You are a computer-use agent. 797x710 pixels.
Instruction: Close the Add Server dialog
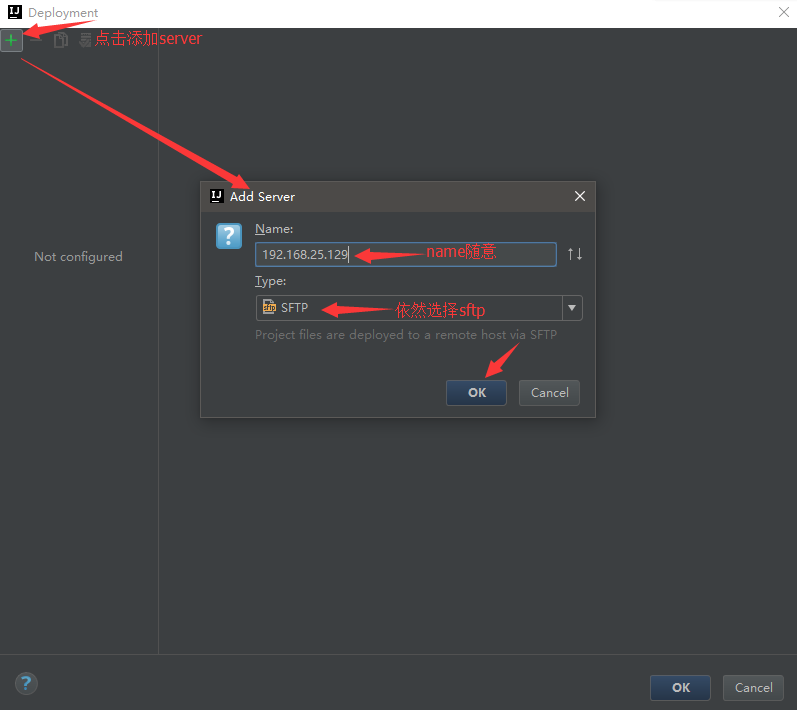click(580, 196)
